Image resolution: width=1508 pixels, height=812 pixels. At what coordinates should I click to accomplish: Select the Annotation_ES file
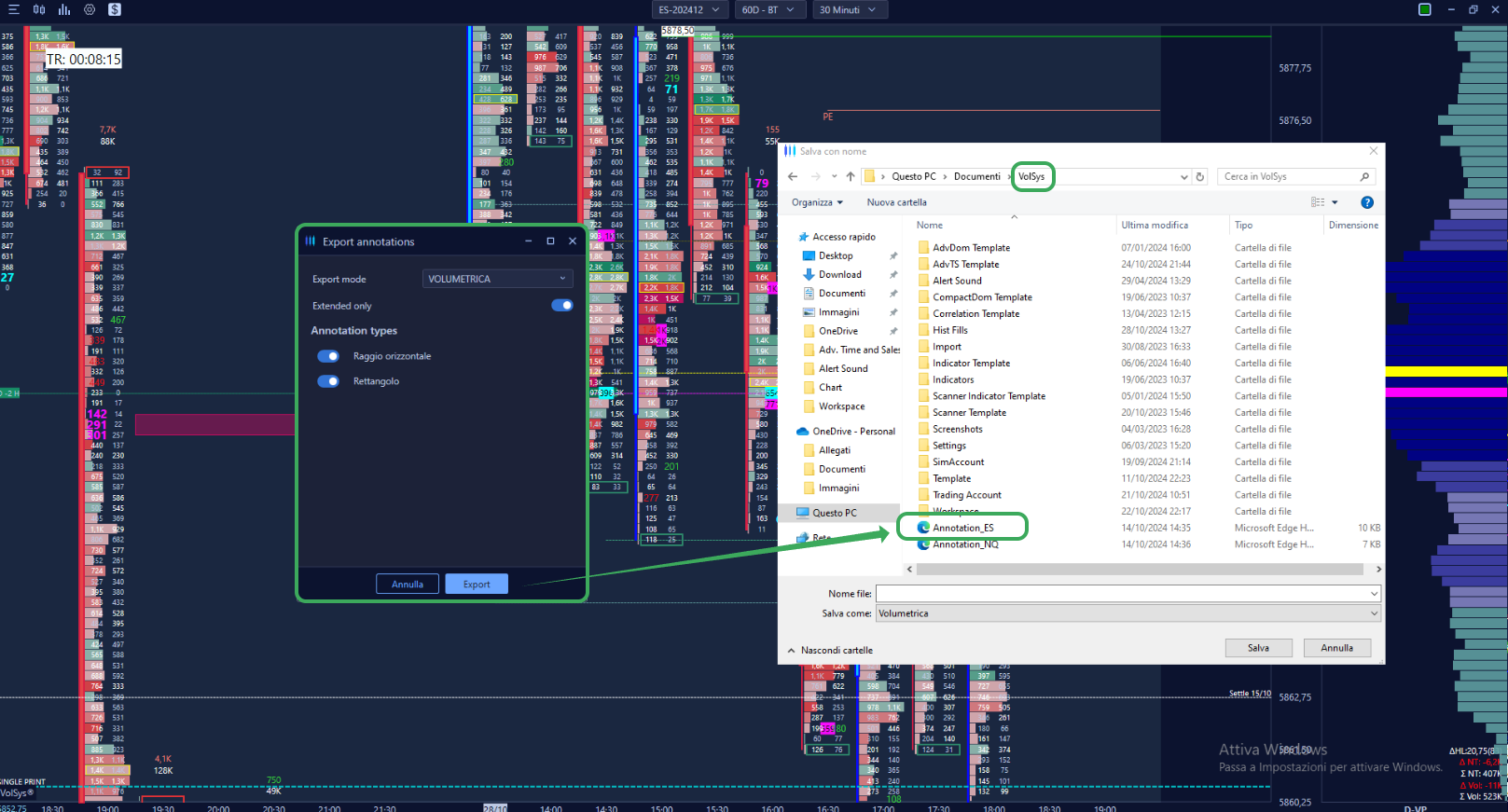point(962,528)
